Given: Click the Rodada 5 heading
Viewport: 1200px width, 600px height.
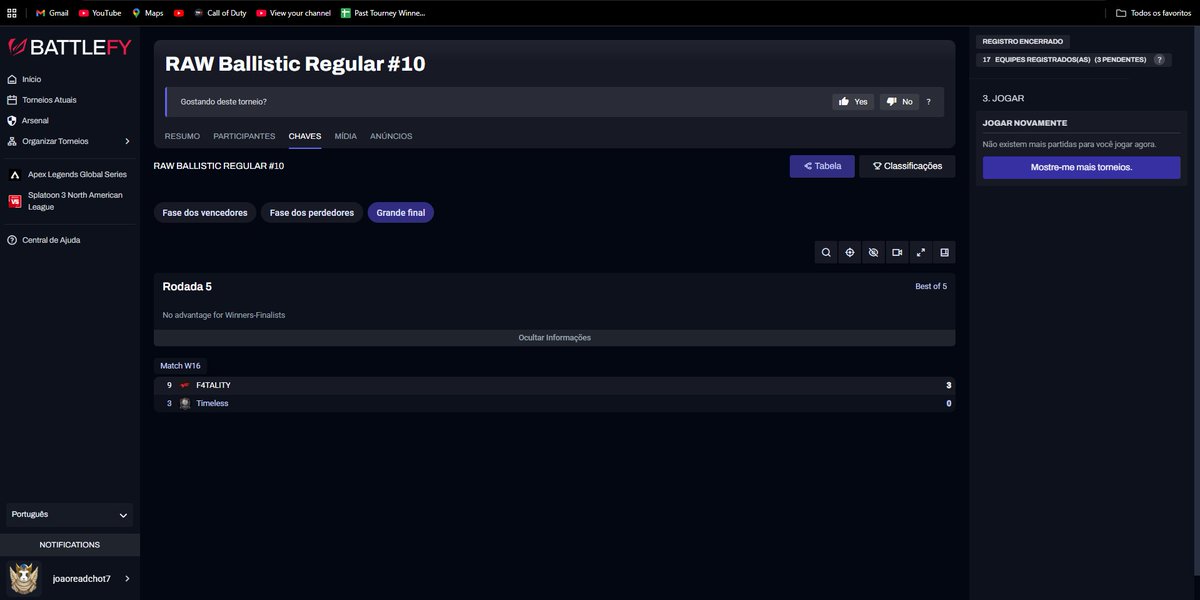Looking at the screenshot, I should 187,287.
